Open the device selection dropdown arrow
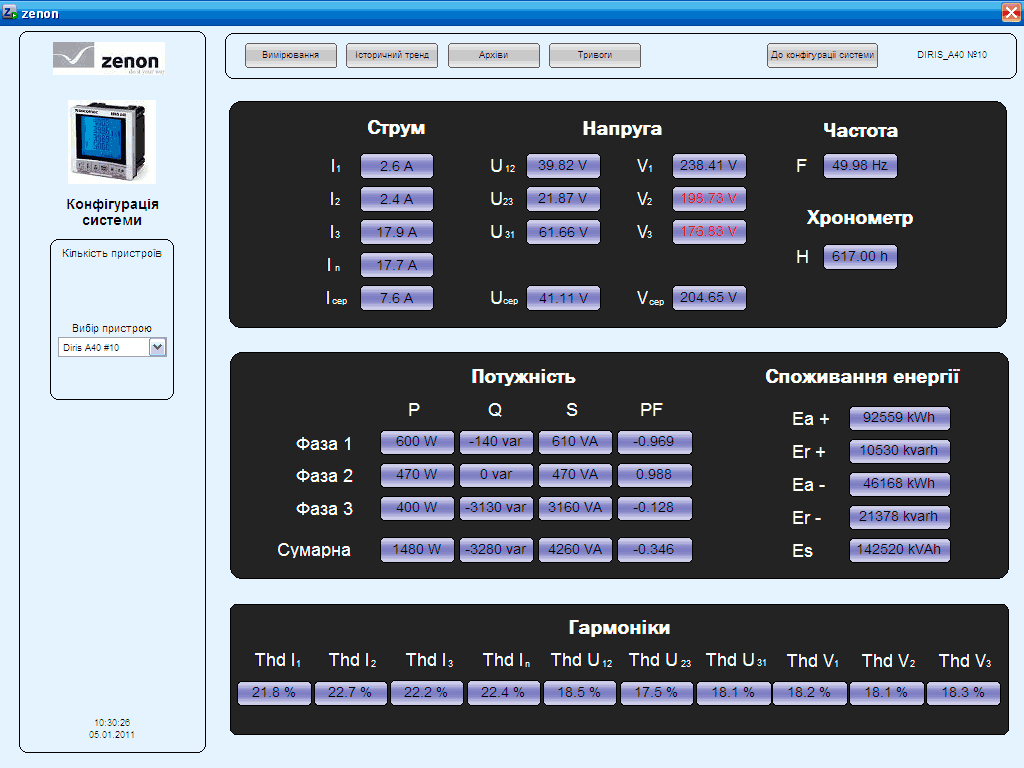The height and width of the screenshot is (768, 1024). click(x=157, y=347)
